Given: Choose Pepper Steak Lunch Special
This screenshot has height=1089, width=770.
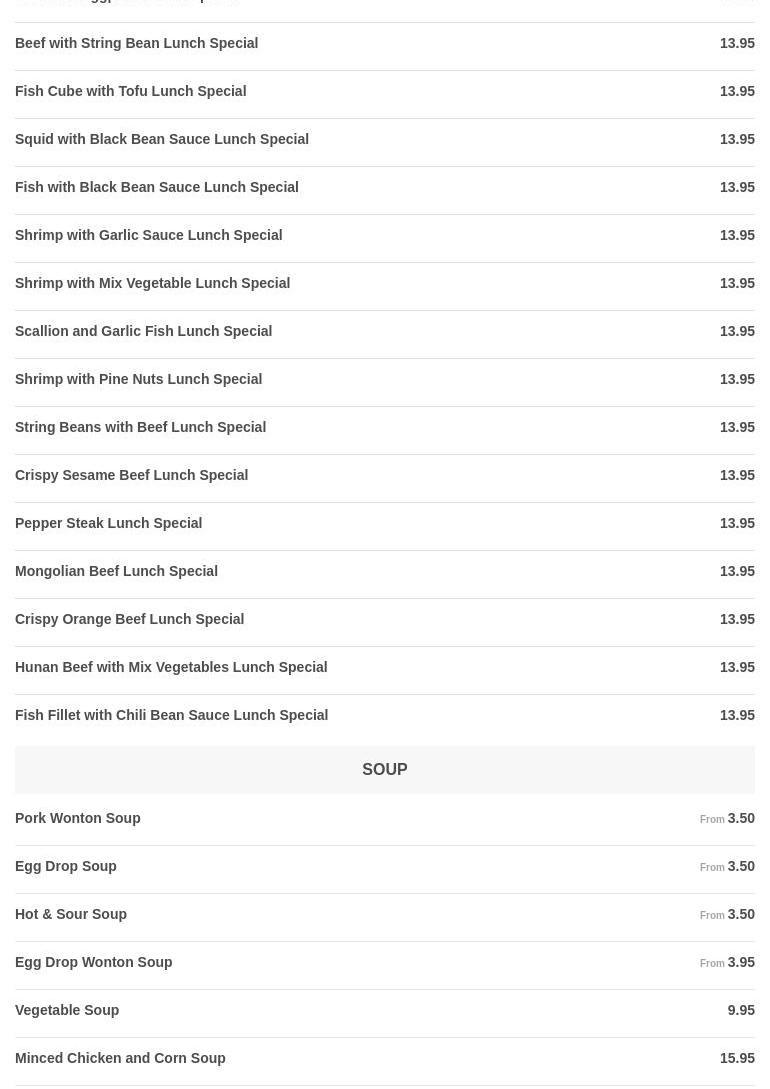Looking at the screenshot, I should coord(108,523).
